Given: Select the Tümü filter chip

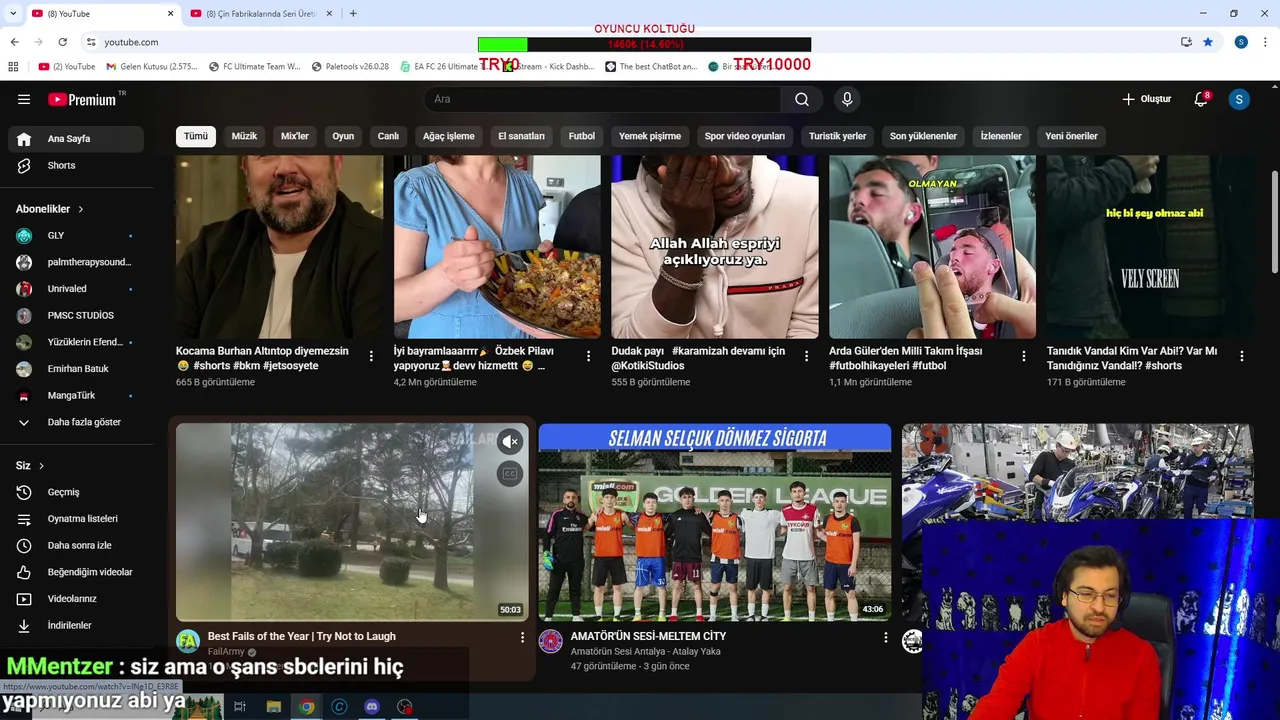Looking at the screenshot, I should point(196,136).
